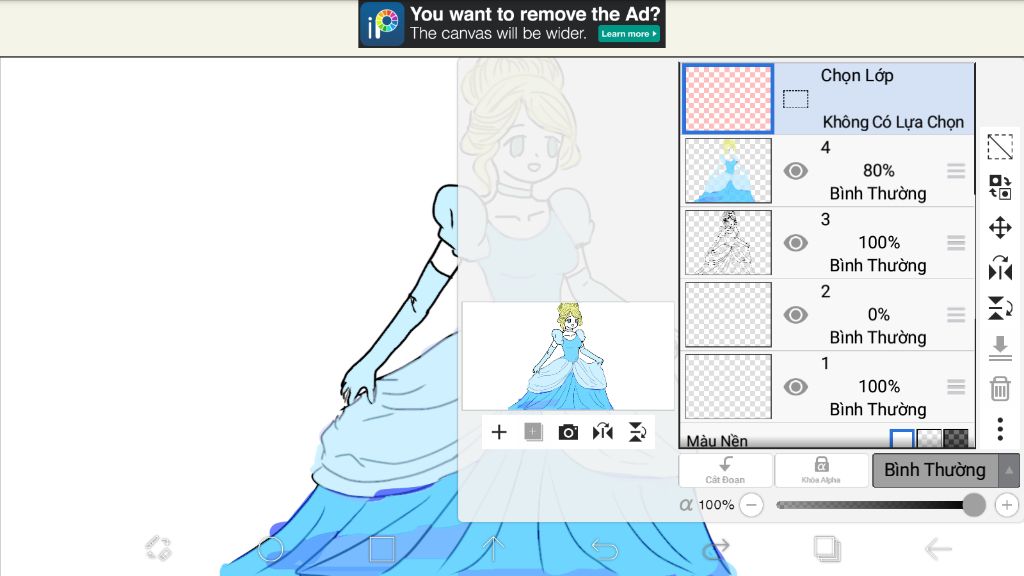Redo the last action
The image size is (1024, 576).
coord(716,549)
